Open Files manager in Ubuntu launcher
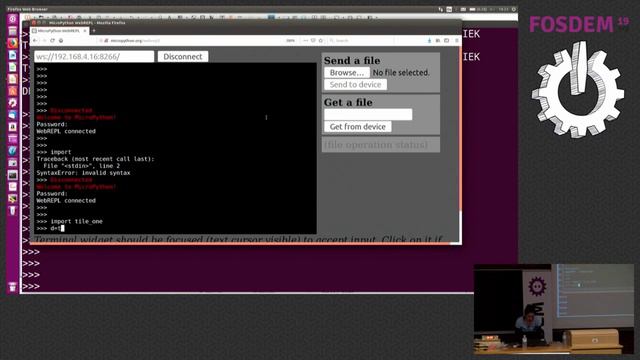This screenshot has width=640, height=360. 13,31
